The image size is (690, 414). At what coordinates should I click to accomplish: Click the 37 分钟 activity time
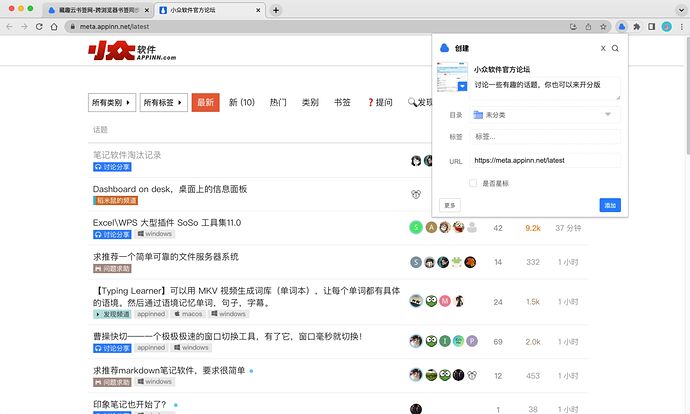point(568,228)
